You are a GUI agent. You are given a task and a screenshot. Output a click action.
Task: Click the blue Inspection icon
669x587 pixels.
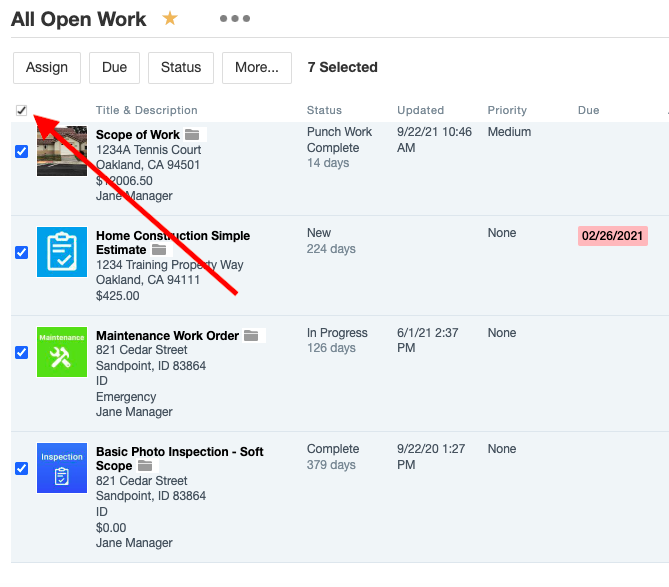[x=62, y=467]
